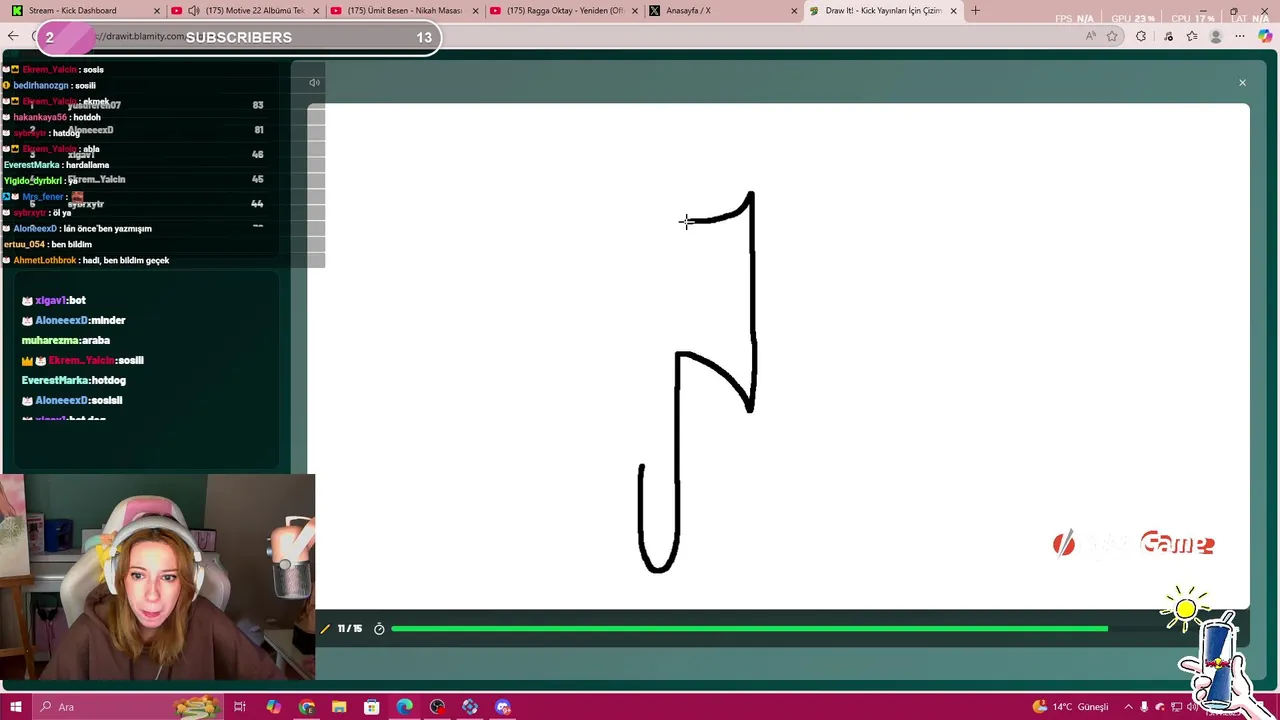
Task: Switch to Ümit Besen - Nikah Masası tab
Action: [405, 11]
